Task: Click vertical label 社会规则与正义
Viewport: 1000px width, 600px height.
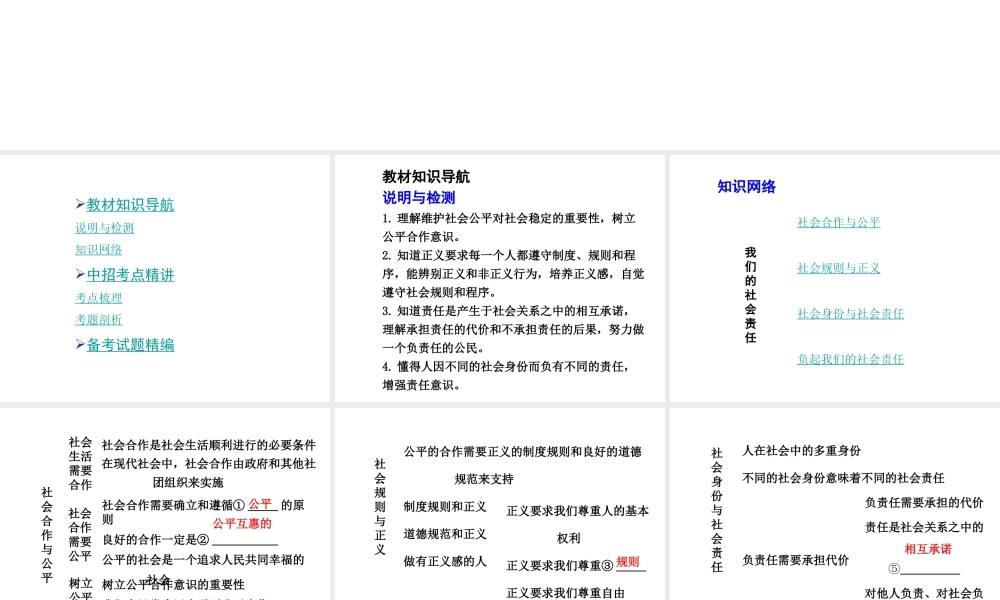Action: click(380, 507)
